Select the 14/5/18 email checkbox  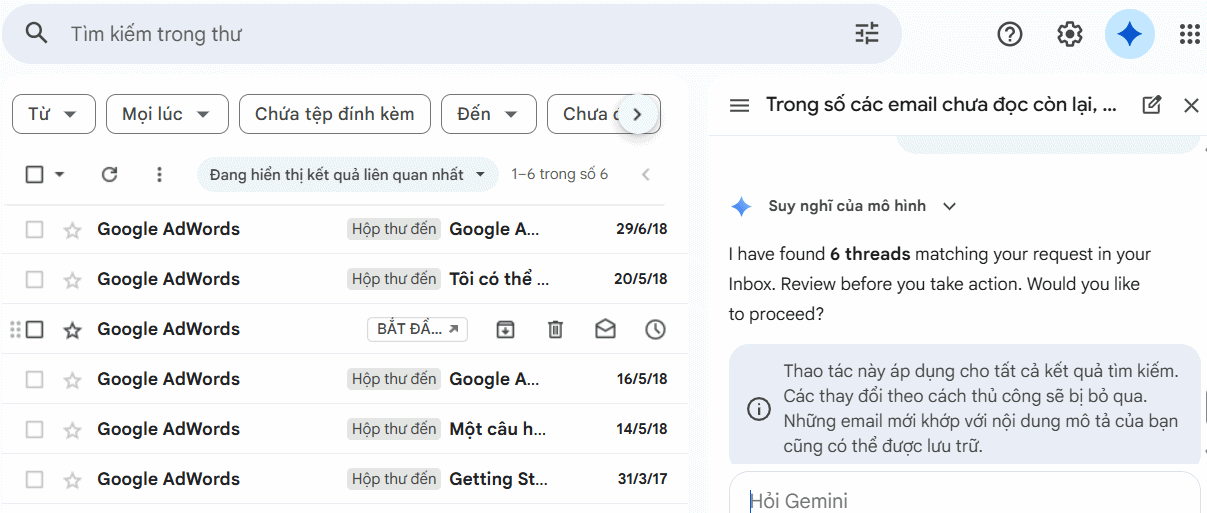[34, 429]
